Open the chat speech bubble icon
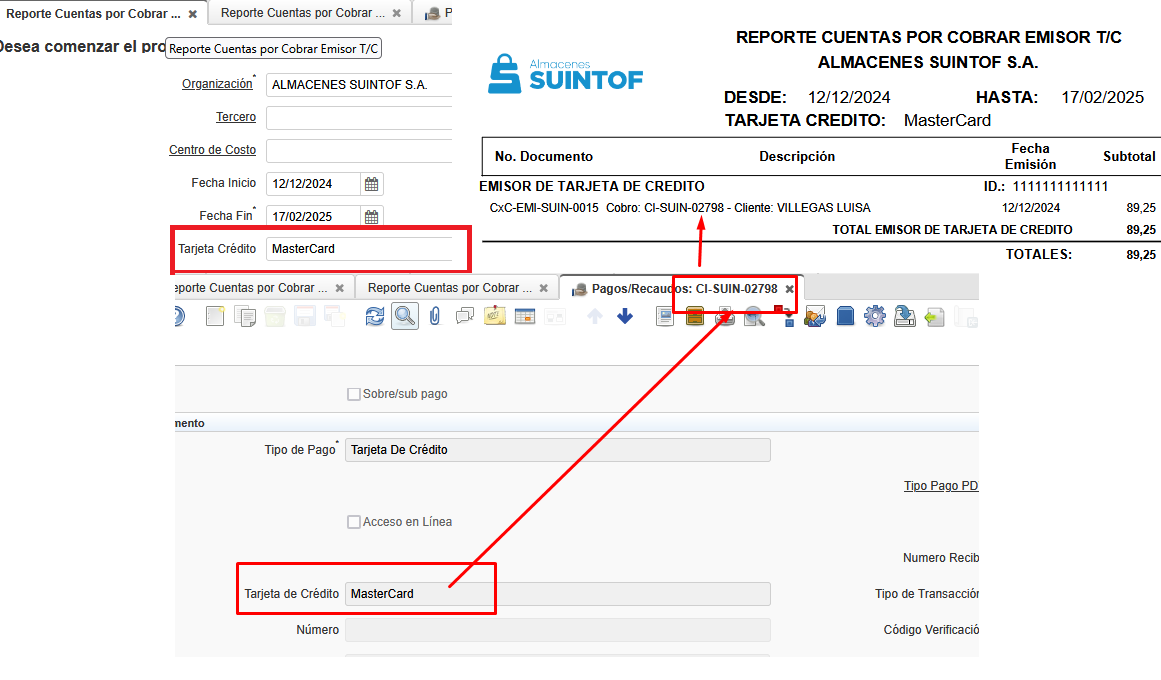Viewport: 1161px width, 680px height. tap(464, 316)
